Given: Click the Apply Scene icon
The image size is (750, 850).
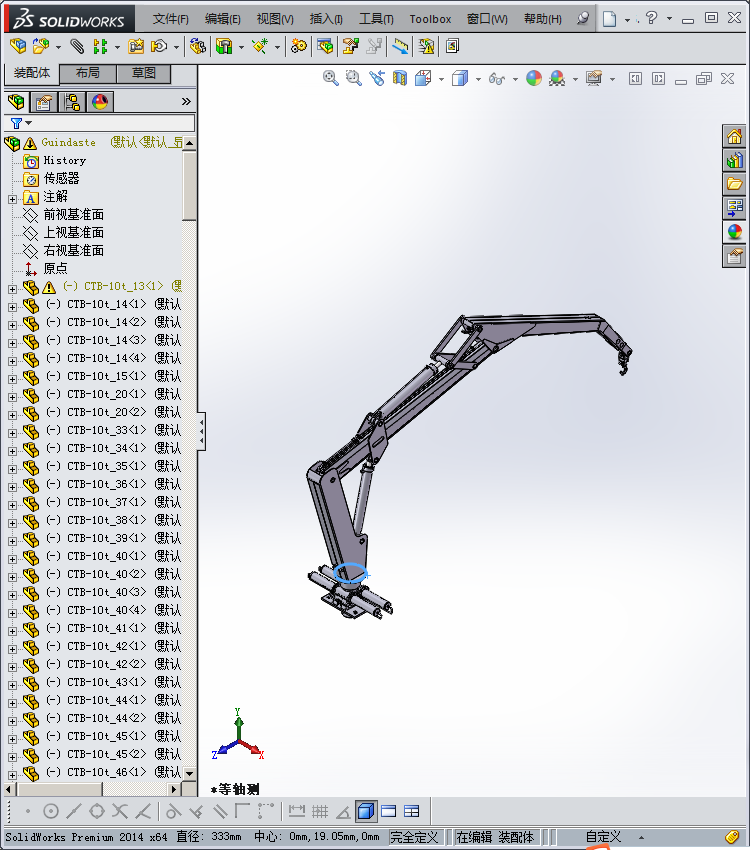Looking at the screenshot, I should 557,79.
